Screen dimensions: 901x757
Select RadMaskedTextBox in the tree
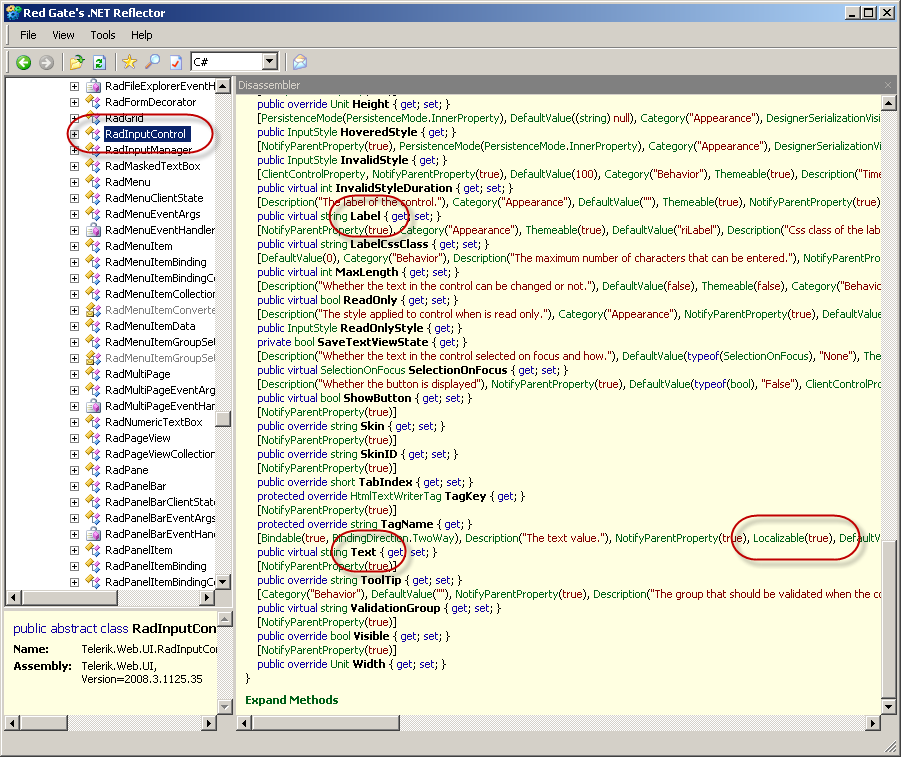click(152, 166)
